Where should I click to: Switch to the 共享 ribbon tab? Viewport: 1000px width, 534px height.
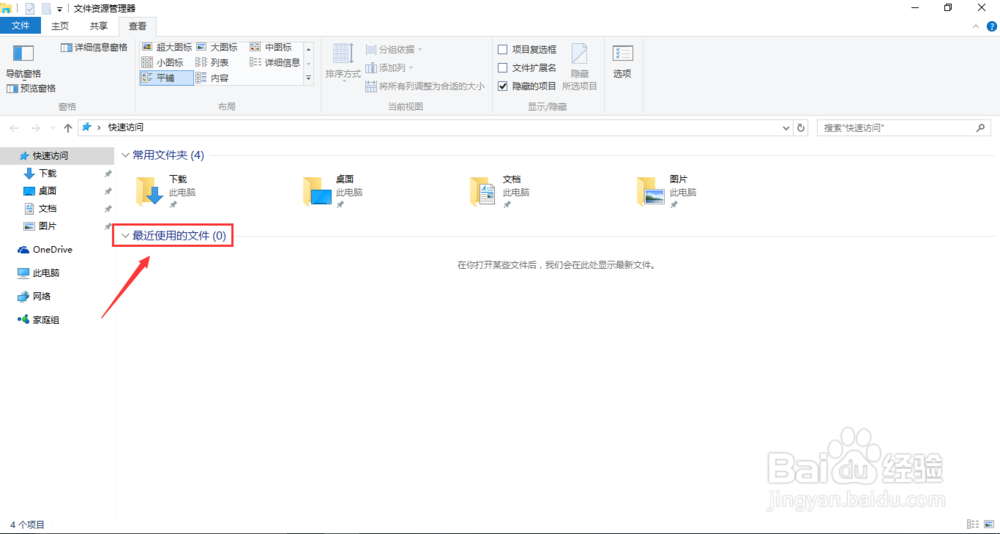click(x=98, y=26)
